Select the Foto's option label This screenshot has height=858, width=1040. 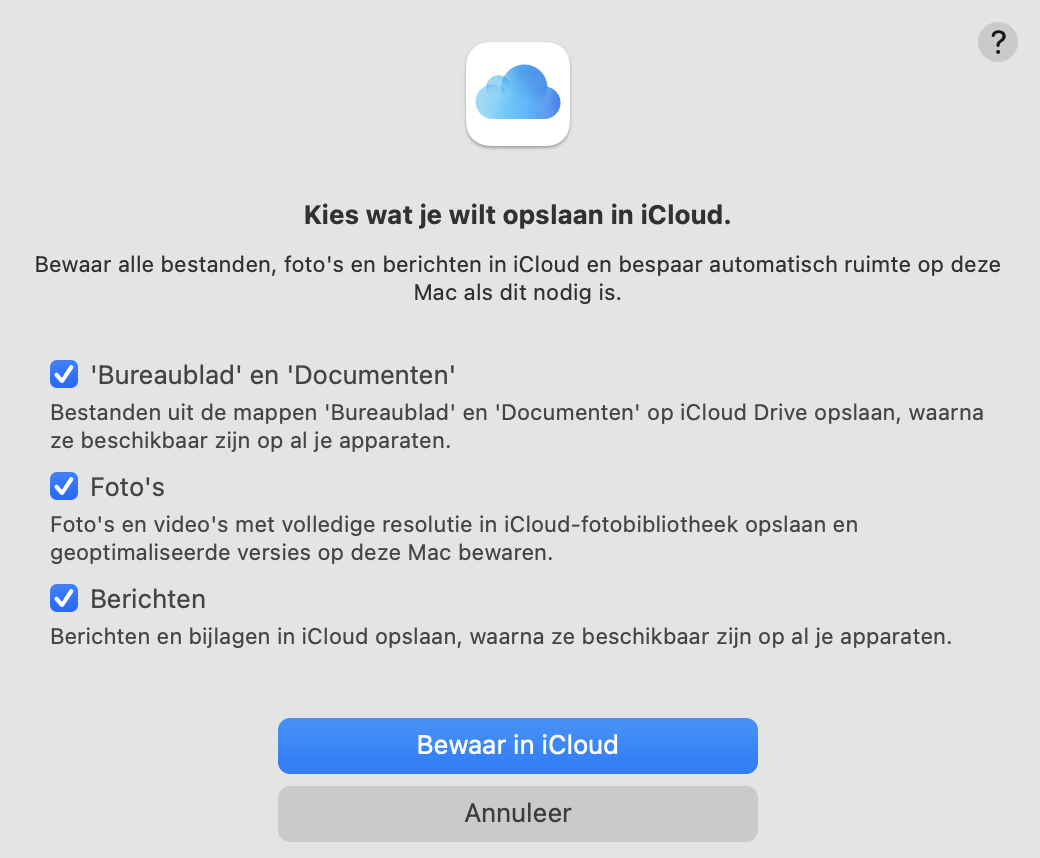click(x=127, y=487)
